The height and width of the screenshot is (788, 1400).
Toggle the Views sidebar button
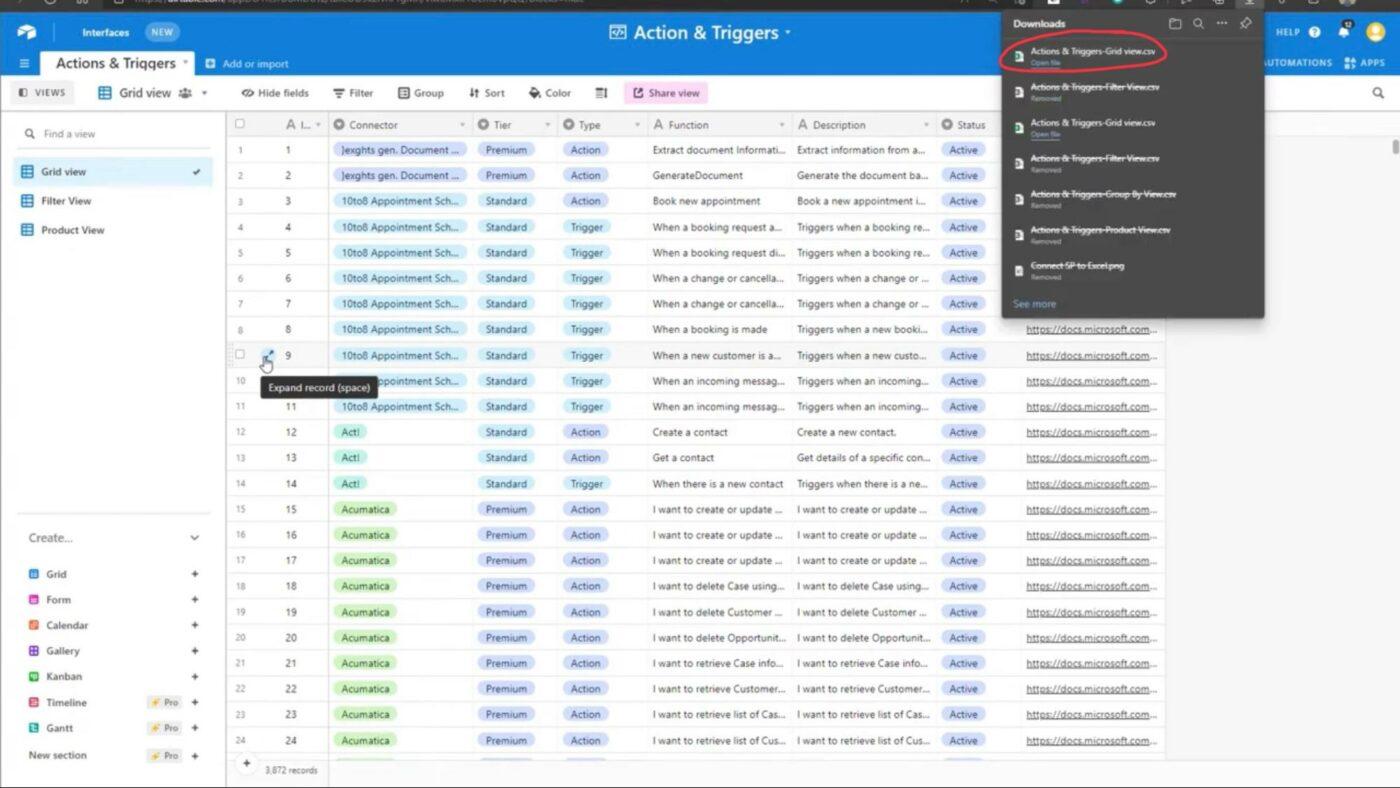pyautogui.click(x=42, y=93)
